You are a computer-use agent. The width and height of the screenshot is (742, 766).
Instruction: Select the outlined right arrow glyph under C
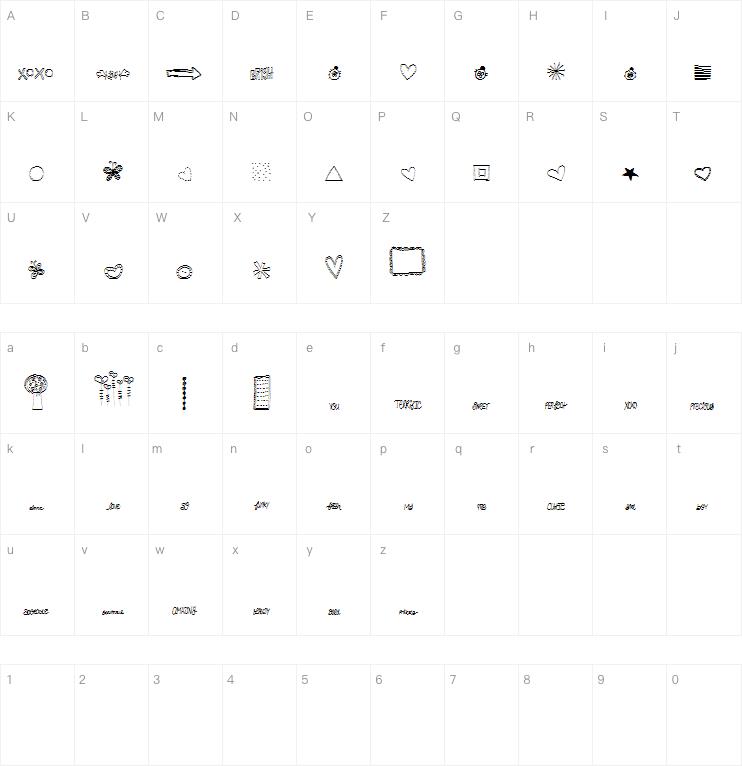pyautogui.click(x=184, y=73)
